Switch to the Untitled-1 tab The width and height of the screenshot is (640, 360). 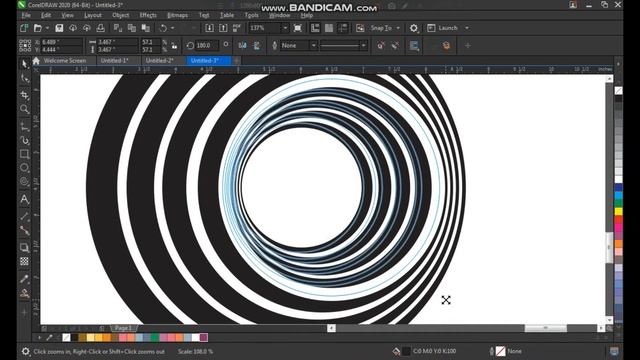tap(115, 60)
